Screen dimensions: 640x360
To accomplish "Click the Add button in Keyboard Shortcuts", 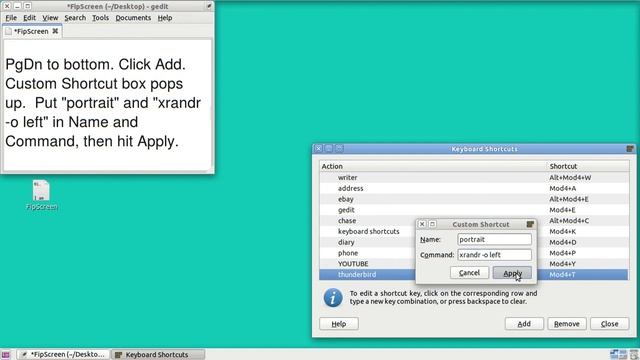I will coord(524,324).
